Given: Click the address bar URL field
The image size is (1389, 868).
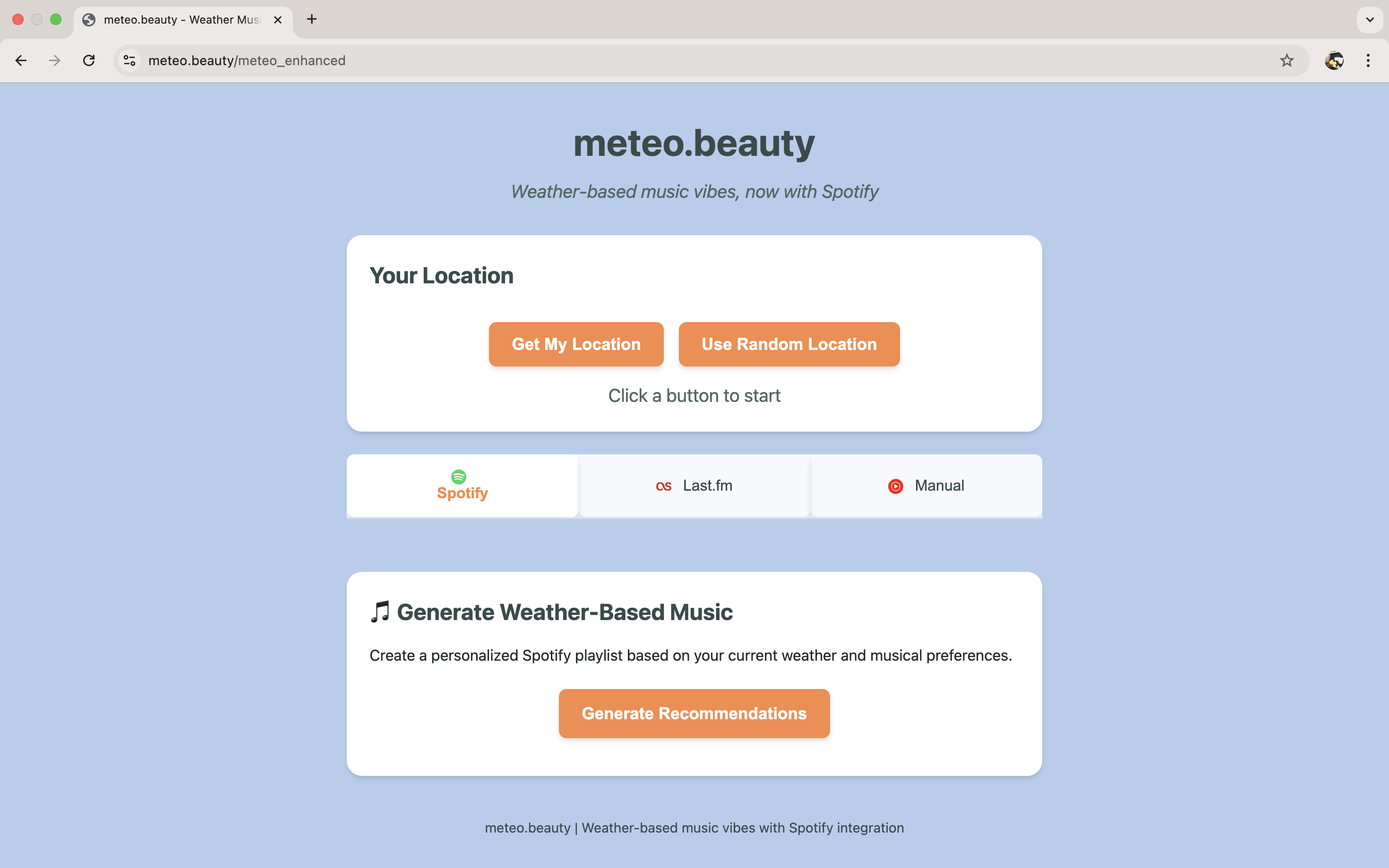Looking at the screenshot, I should pos(711,60).
